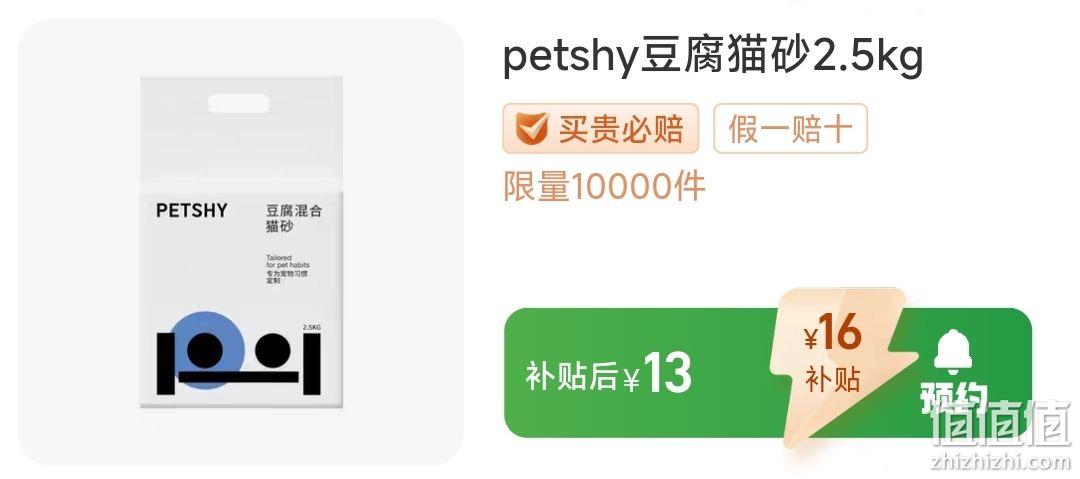Viewport: 1080px width, 479px height.
Task: Open the 假一赔十 guarantee badge
Action: click(x=790, y=128)
